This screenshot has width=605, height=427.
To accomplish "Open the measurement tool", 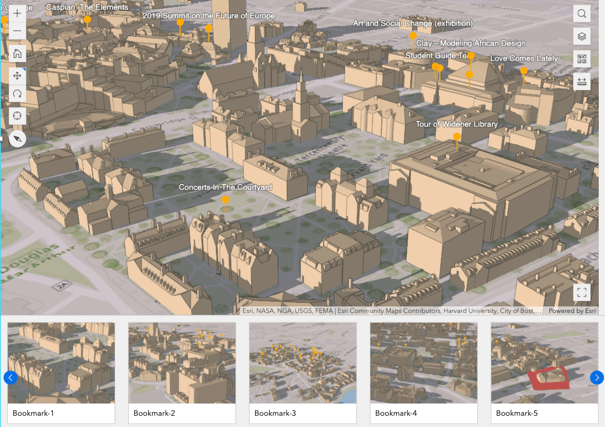I will pos(582,81).
